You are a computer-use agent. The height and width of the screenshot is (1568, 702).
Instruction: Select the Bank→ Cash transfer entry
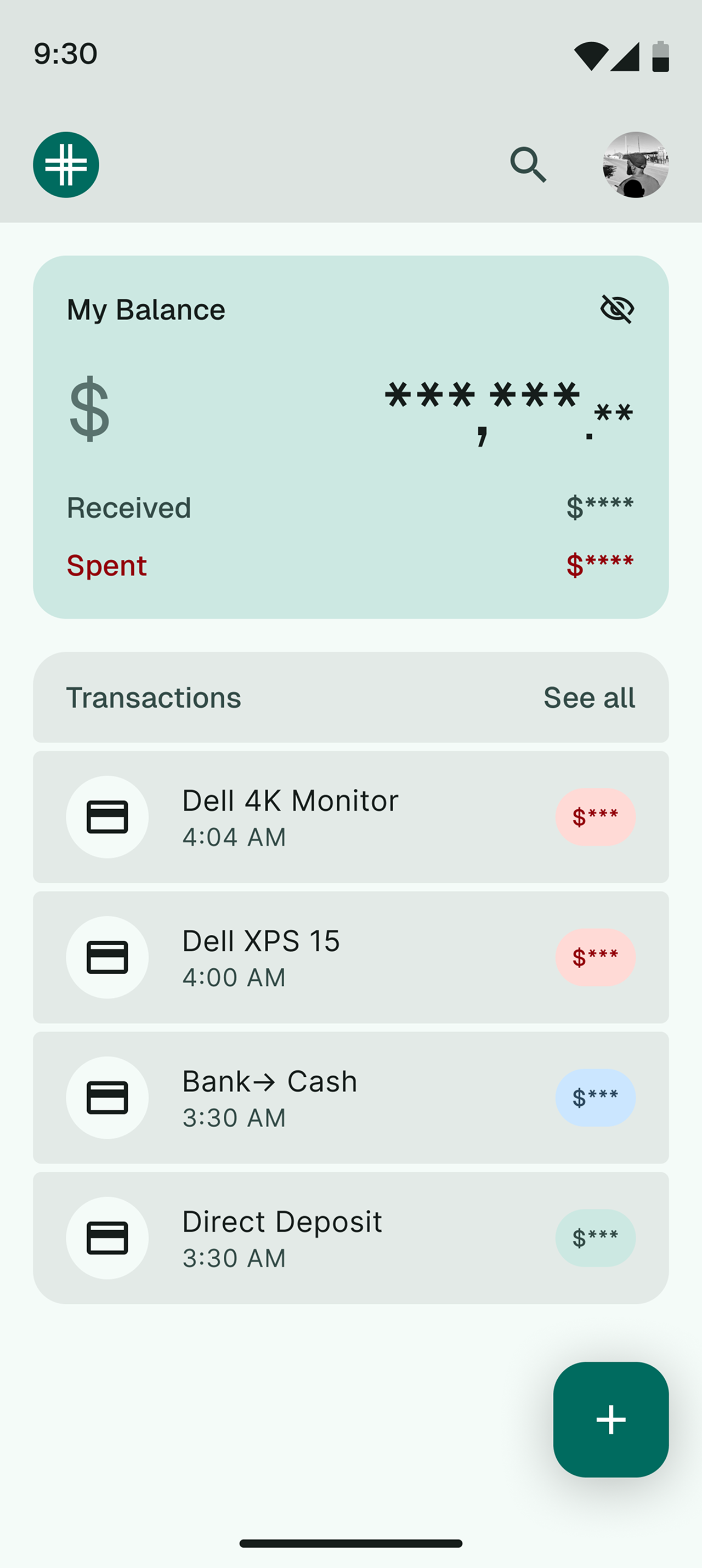(x=270, y=1098)
